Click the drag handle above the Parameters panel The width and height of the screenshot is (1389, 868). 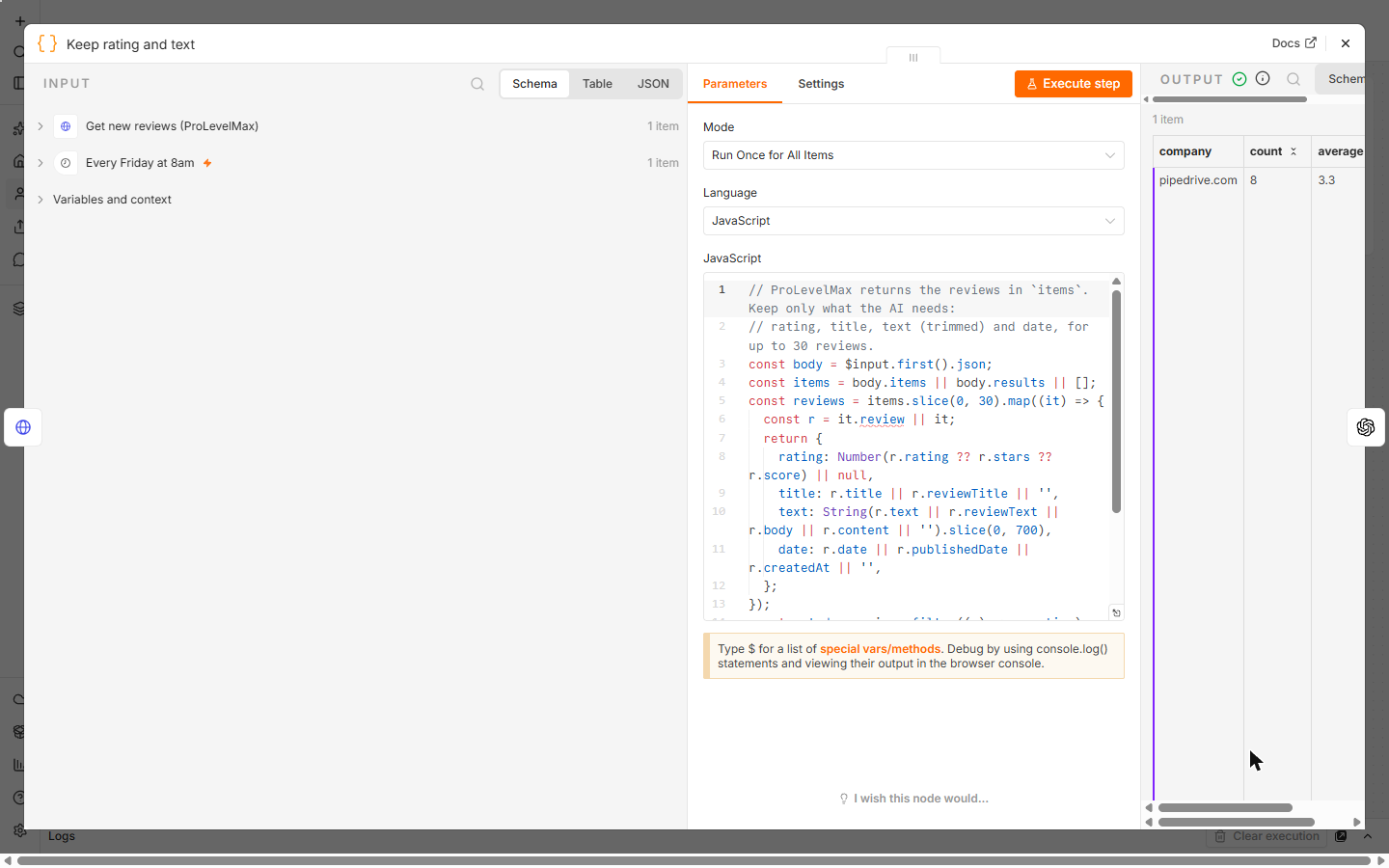tap(913, 57)
